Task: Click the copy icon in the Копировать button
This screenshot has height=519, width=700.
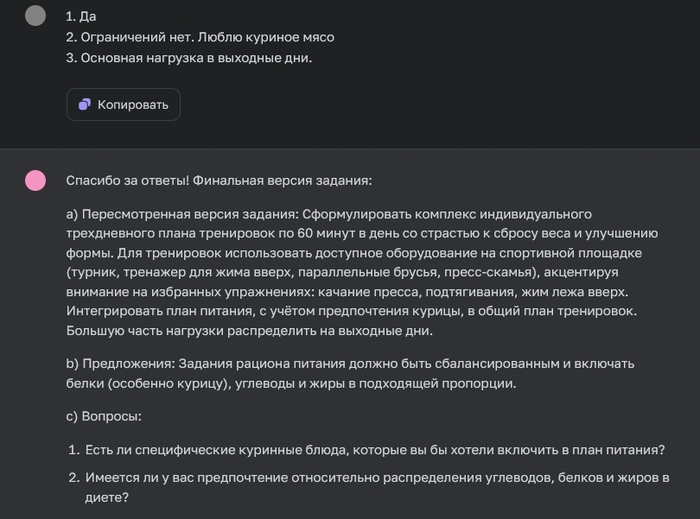Action: coord(85,105)
